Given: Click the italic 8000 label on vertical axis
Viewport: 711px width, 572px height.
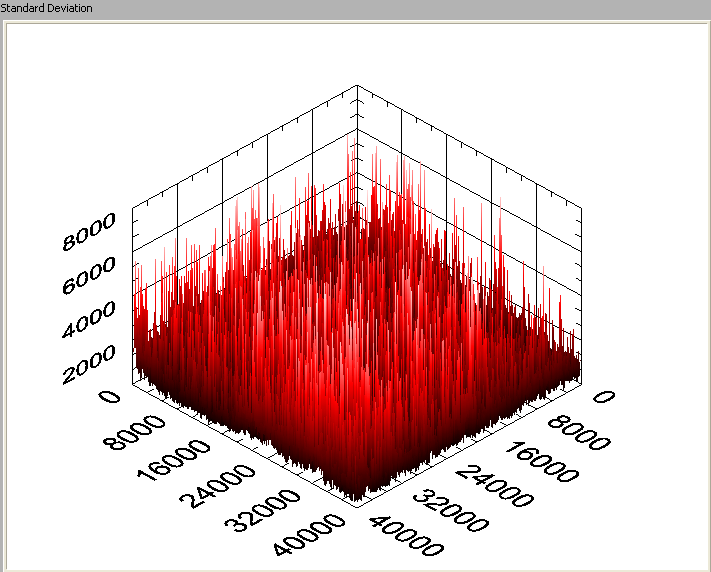Looking at the screenshot, I should [89, 231].
